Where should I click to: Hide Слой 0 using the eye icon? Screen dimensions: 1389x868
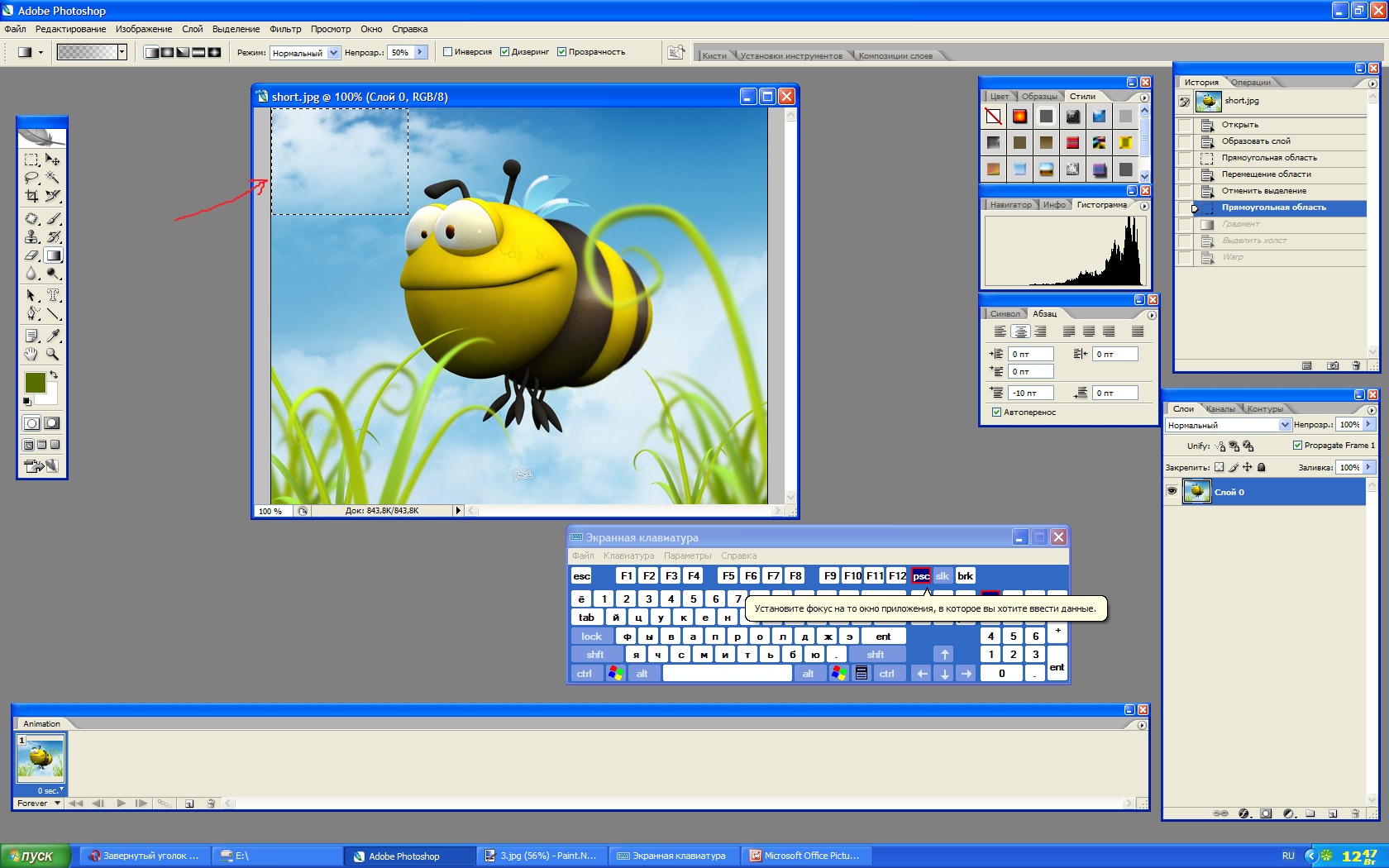coord(1172,491)
